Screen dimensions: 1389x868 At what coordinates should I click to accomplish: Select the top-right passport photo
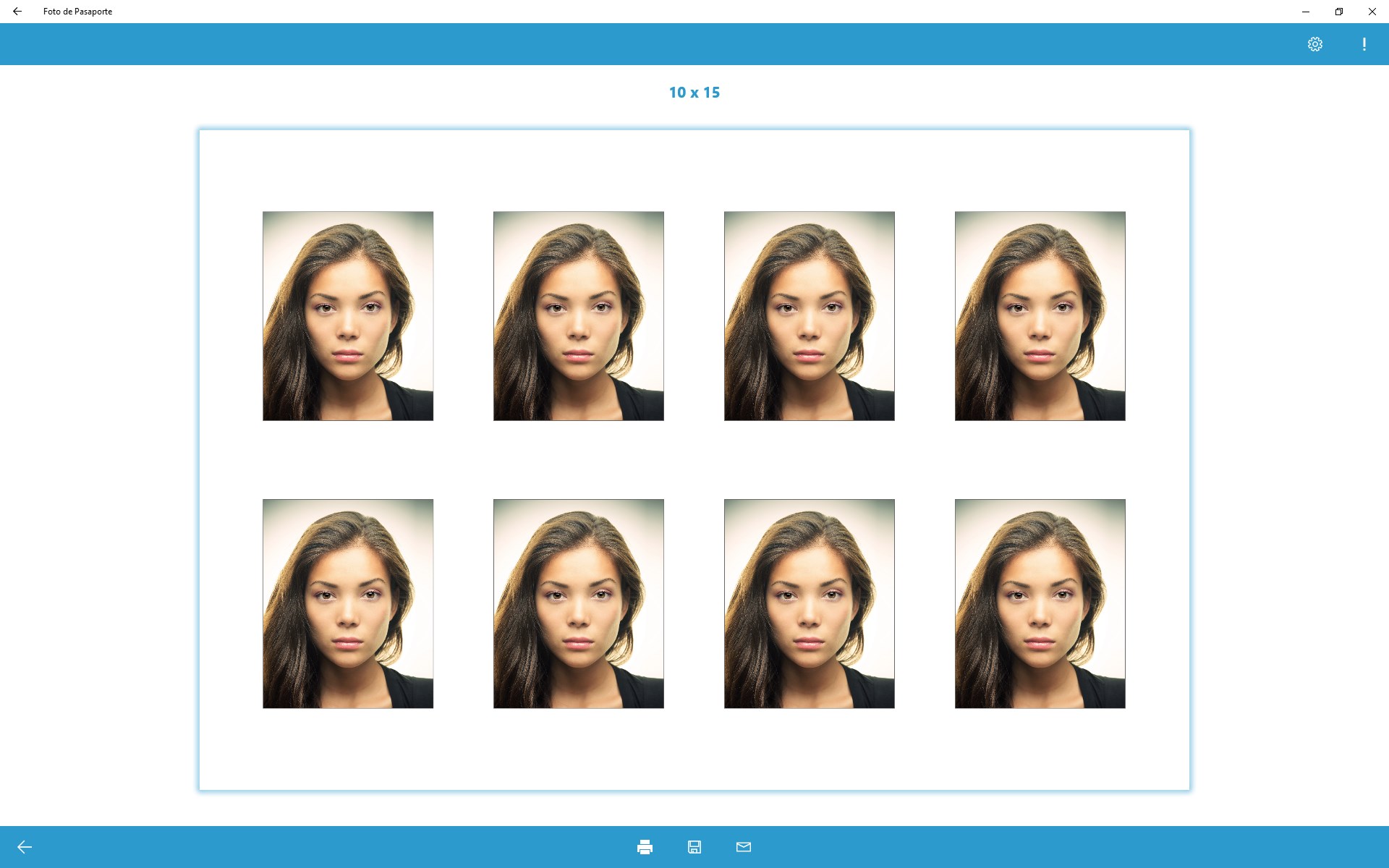(x=1040, y=316)
